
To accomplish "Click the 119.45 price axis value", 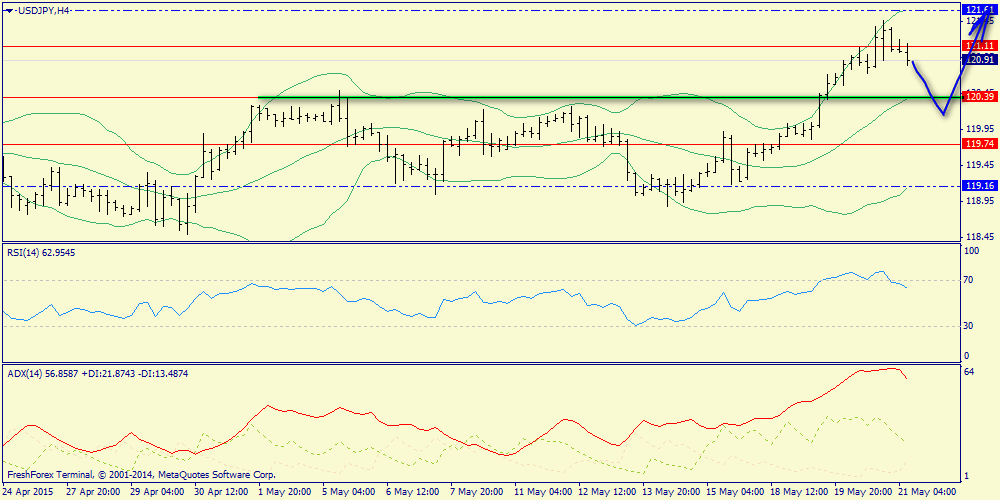I will tap(982, 165).
